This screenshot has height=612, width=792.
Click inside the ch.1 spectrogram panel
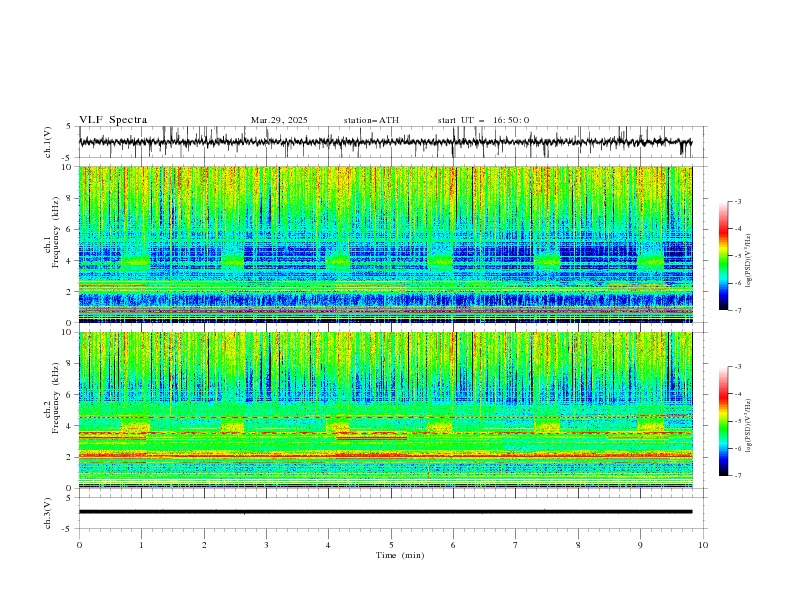point(385,244)
